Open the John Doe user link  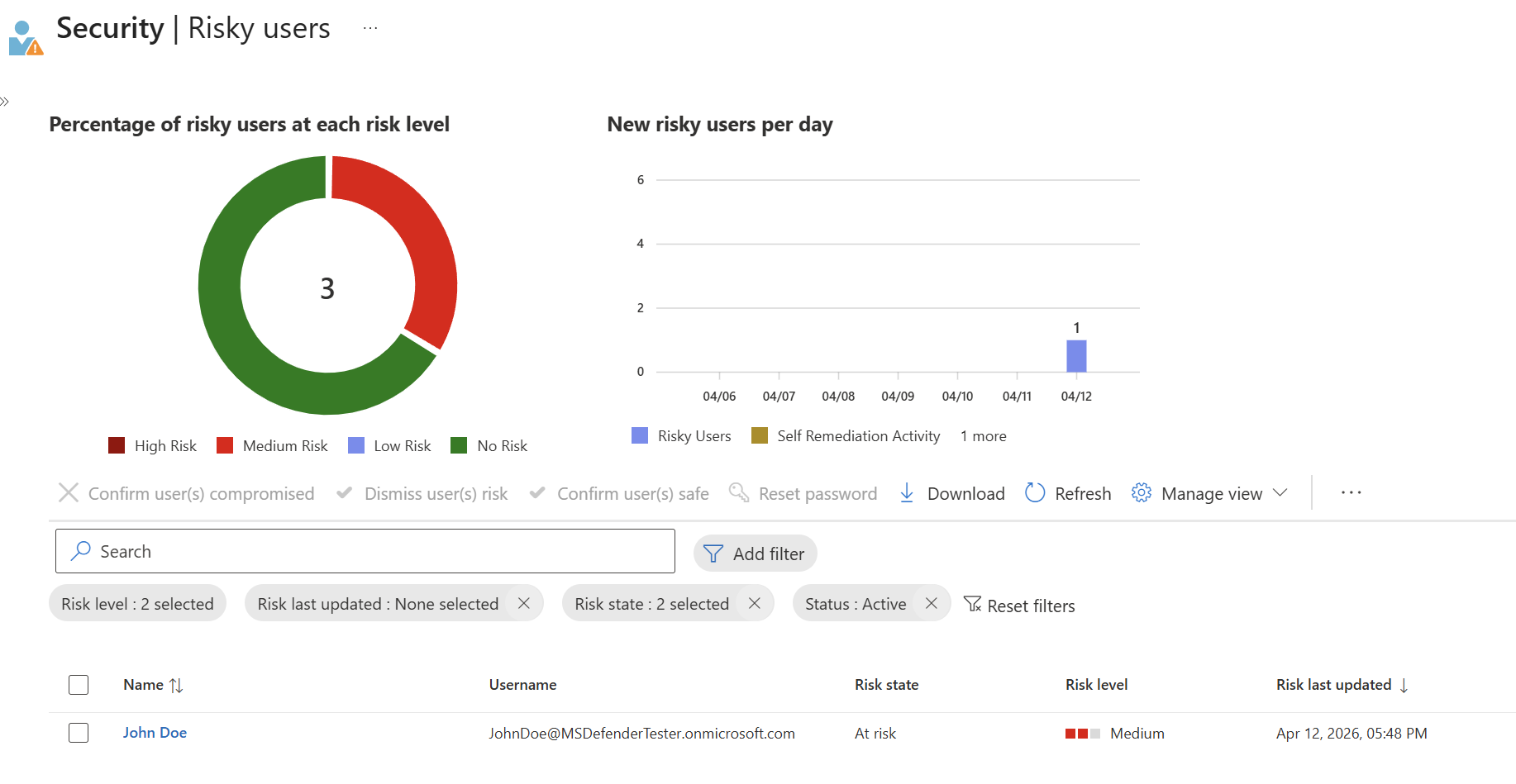[155, 733]
